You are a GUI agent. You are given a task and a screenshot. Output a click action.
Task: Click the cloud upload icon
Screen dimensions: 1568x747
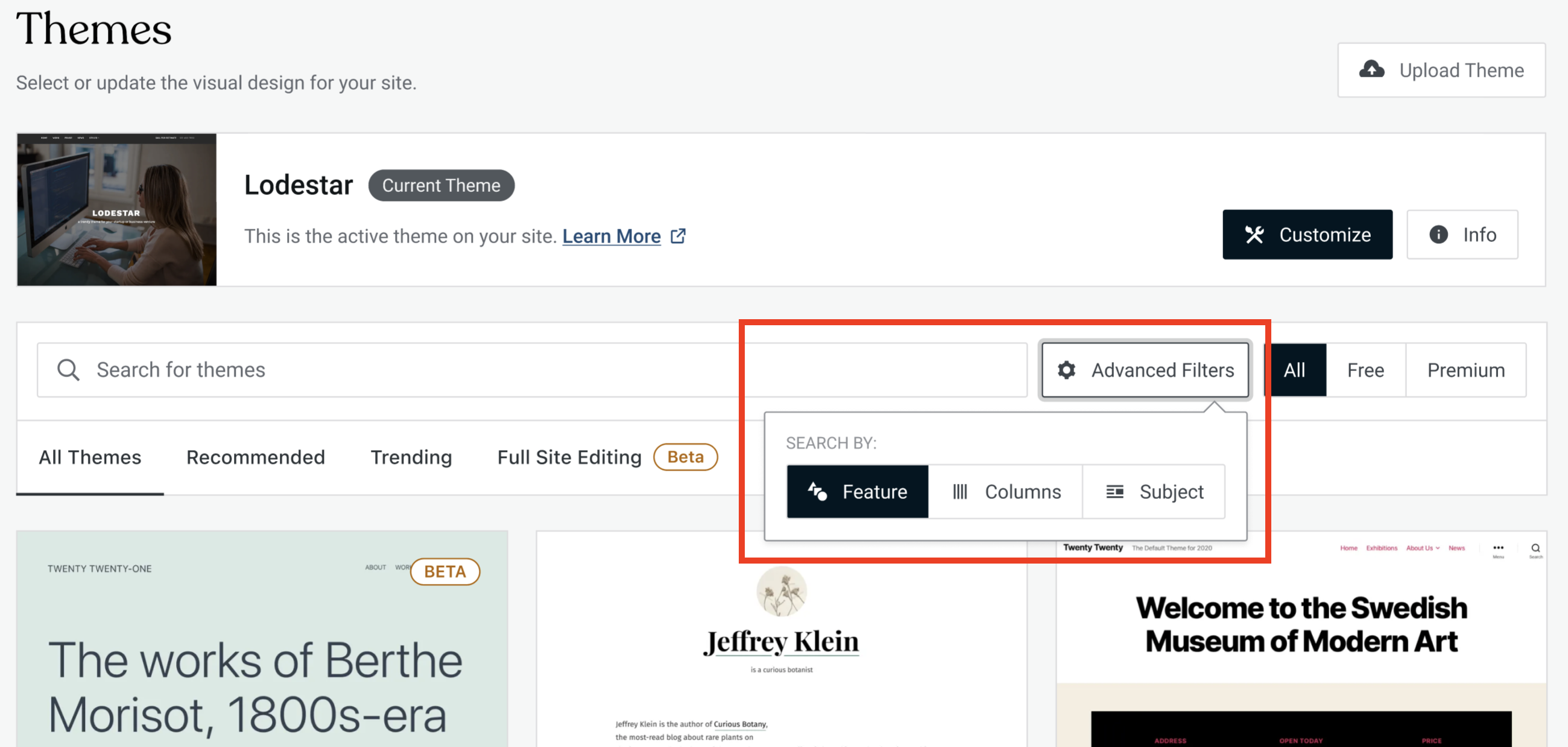[x=1371, y=69]
